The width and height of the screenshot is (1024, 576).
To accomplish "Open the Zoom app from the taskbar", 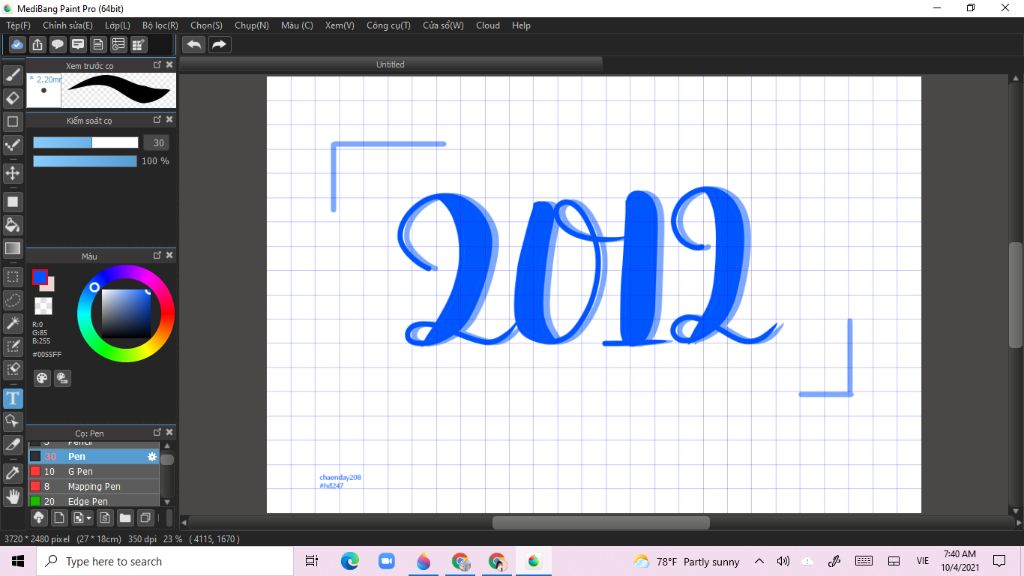I will [x=387, y=561].
